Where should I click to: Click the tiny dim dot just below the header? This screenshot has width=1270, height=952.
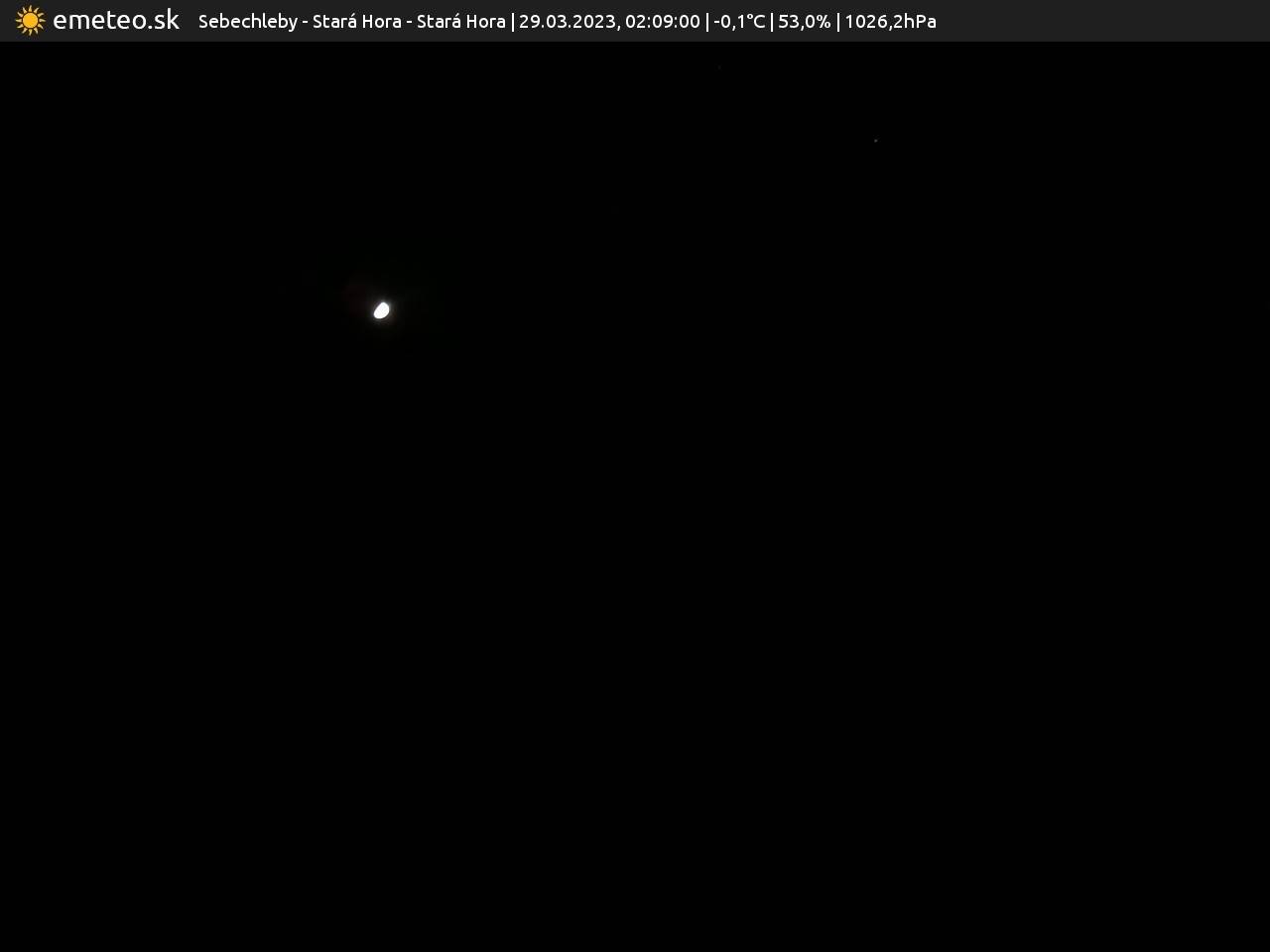719,67
